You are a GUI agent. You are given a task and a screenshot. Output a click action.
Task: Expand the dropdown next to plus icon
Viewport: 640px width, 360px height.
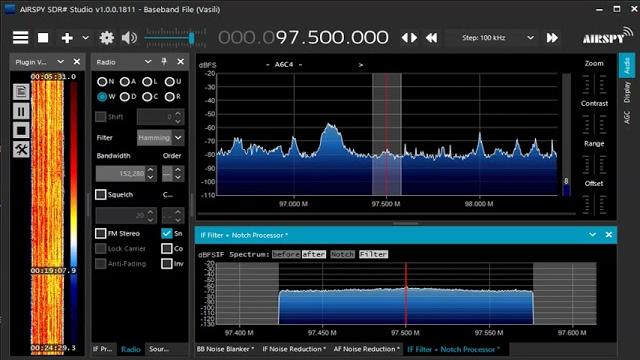85,38
